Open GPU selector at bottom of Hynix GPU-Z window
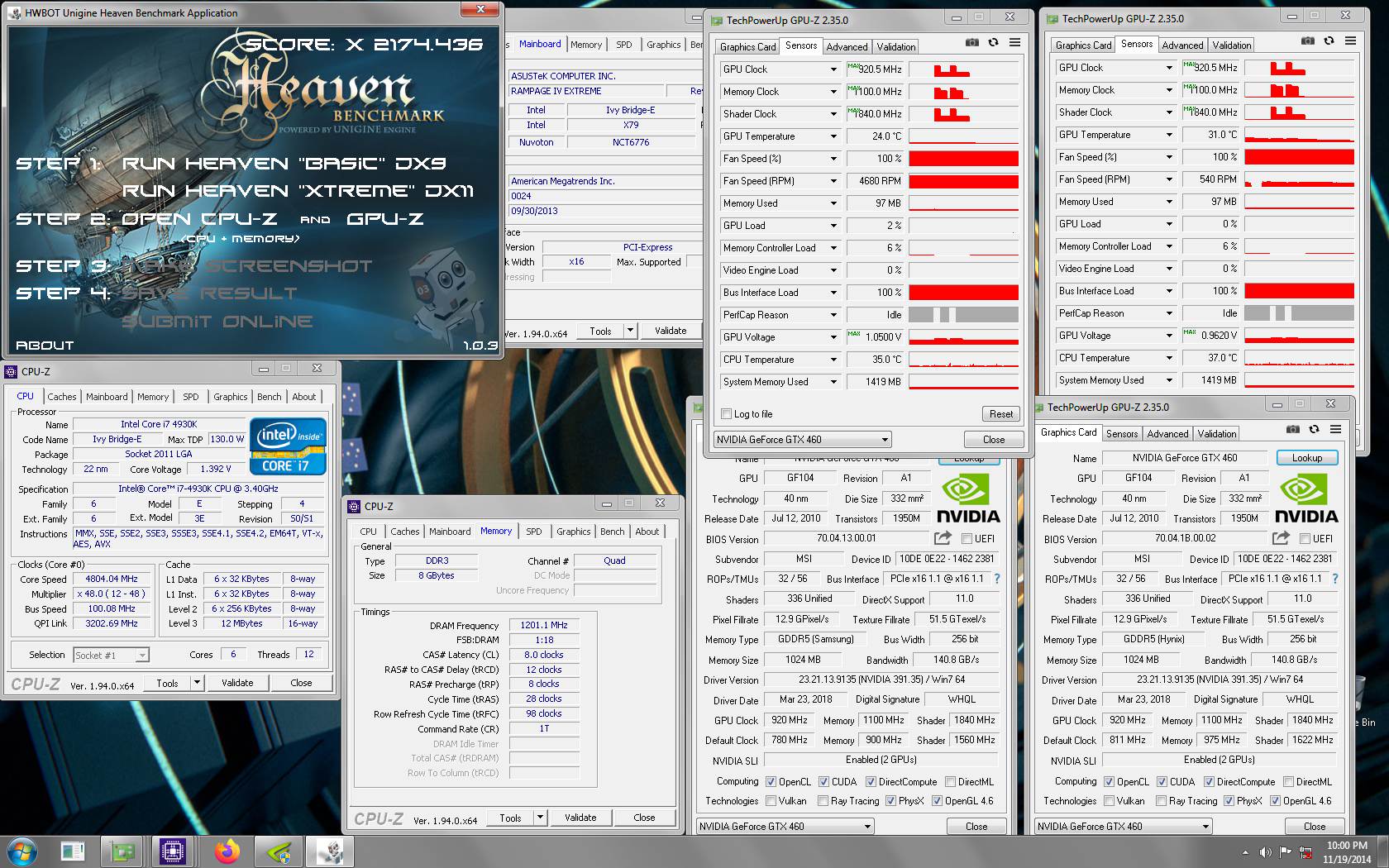1389x868 pixels. point(1123,826)
